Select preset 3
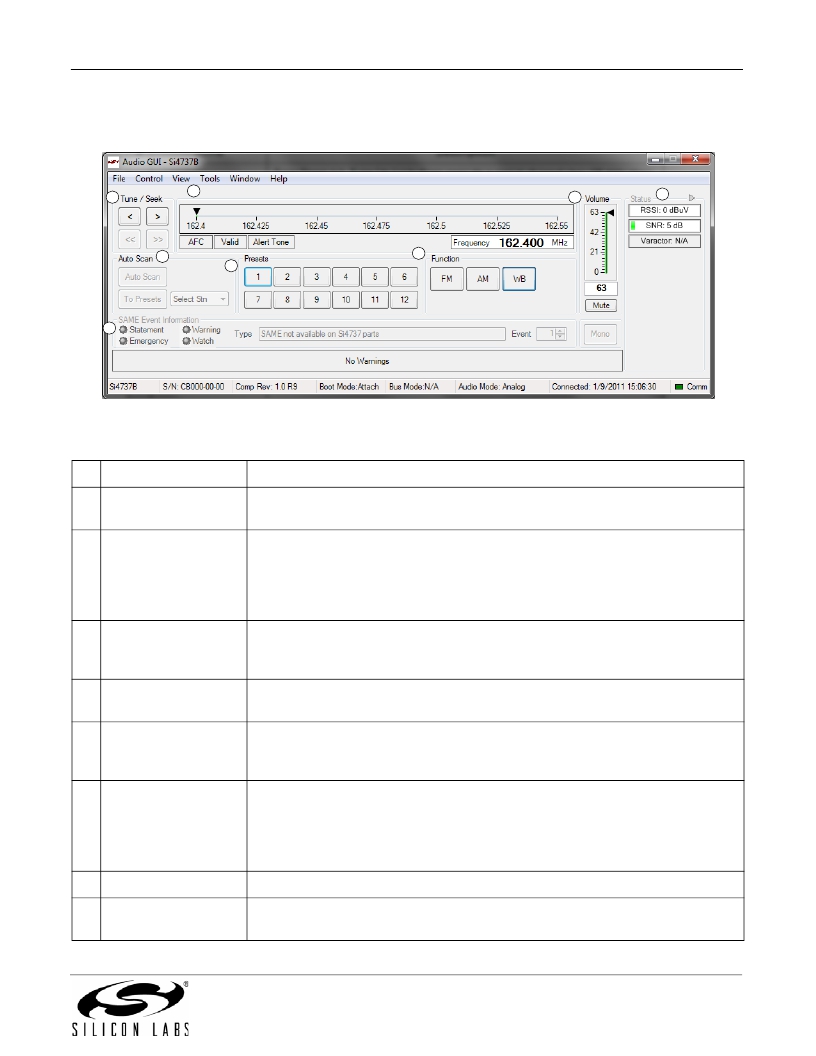Viewport: 816px width, 1056px height. pyautogui.click(x=316, y=277)
